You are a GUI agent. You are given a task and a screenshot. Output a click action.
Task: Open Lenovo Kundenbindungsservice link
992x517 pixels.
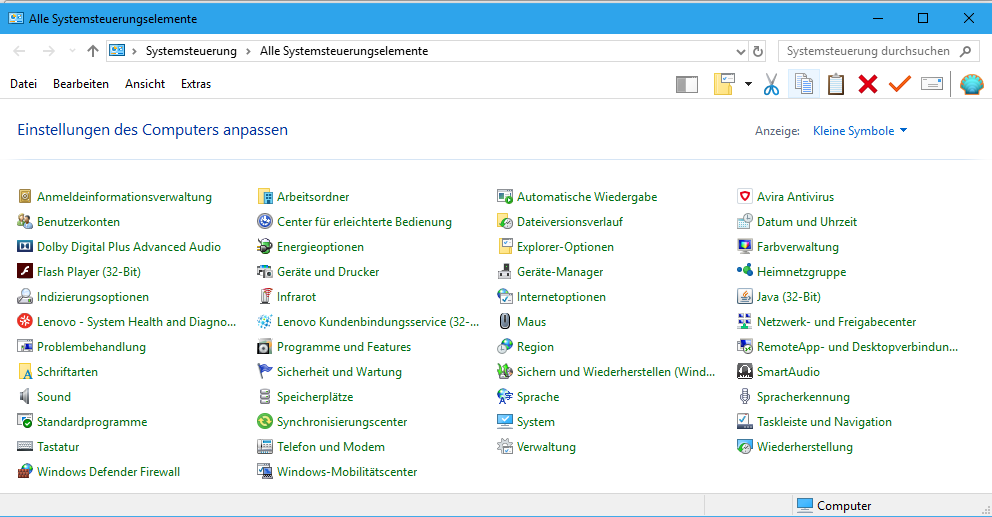click(x=378, y=321)
